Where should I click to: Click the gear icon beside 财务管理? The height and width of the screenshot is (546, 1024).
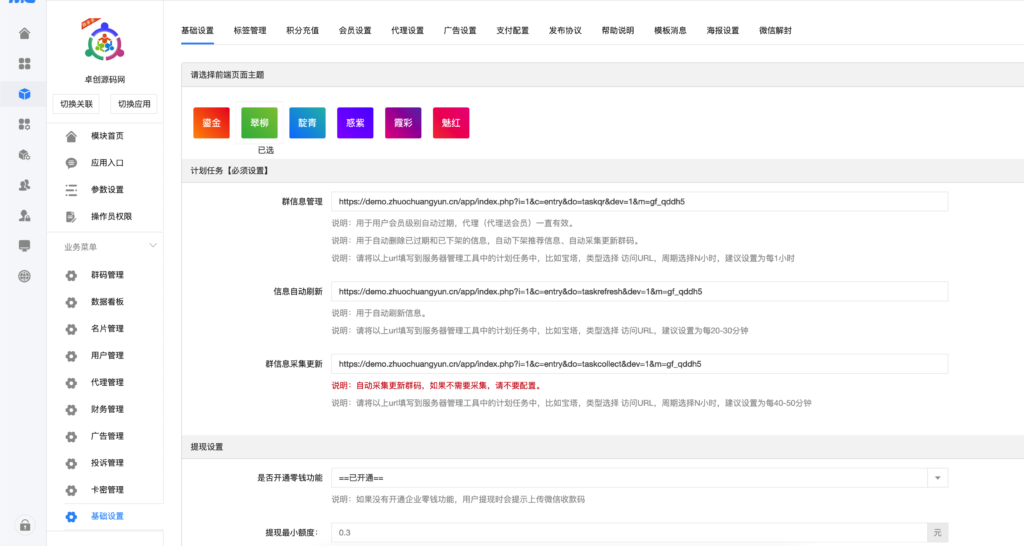(x=71, y=410)
